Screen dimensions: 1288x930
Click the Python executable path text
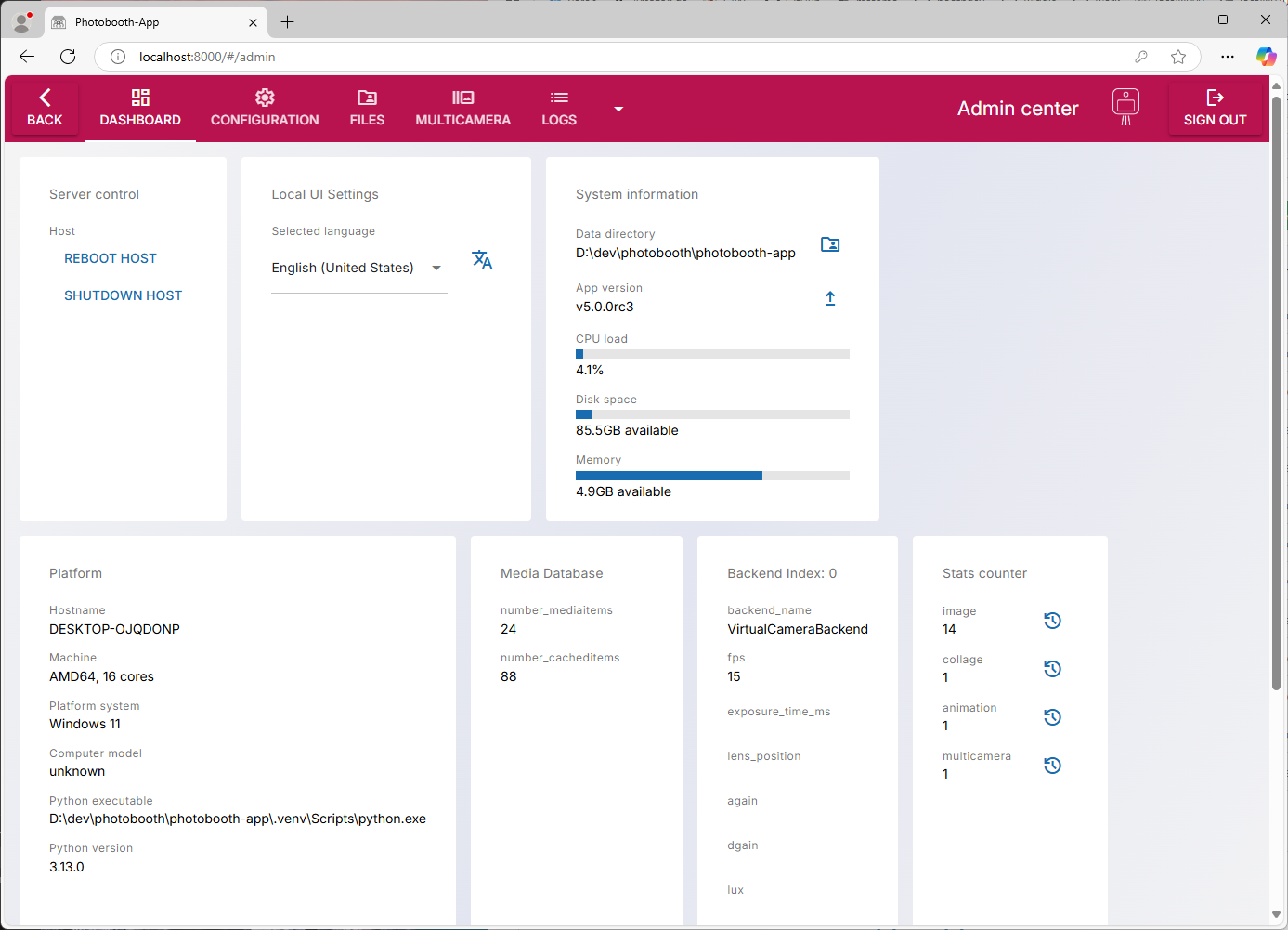click(238, 819)
